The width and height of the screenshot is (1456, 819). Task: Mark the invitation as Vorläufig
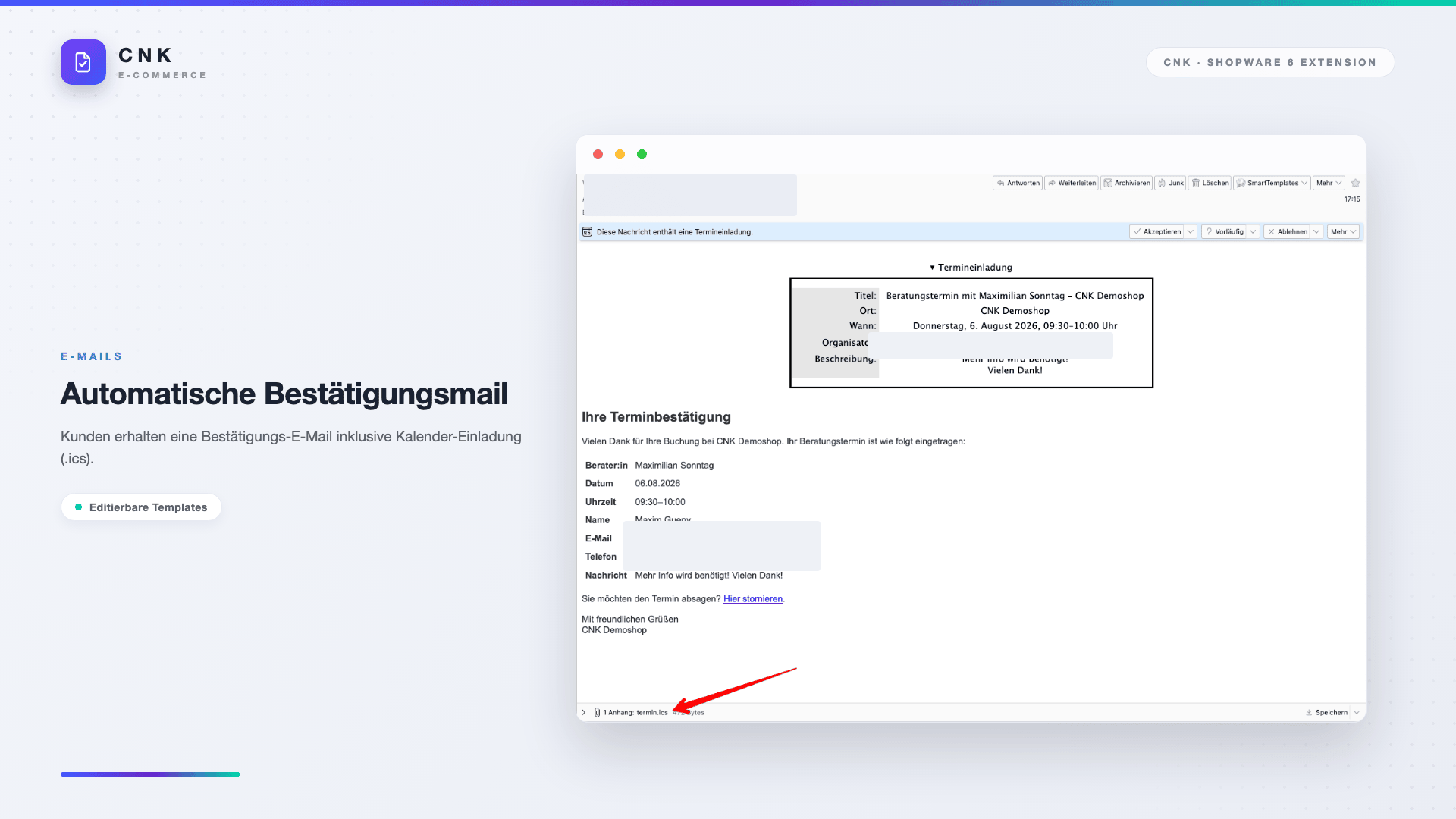click(1224, 232)
